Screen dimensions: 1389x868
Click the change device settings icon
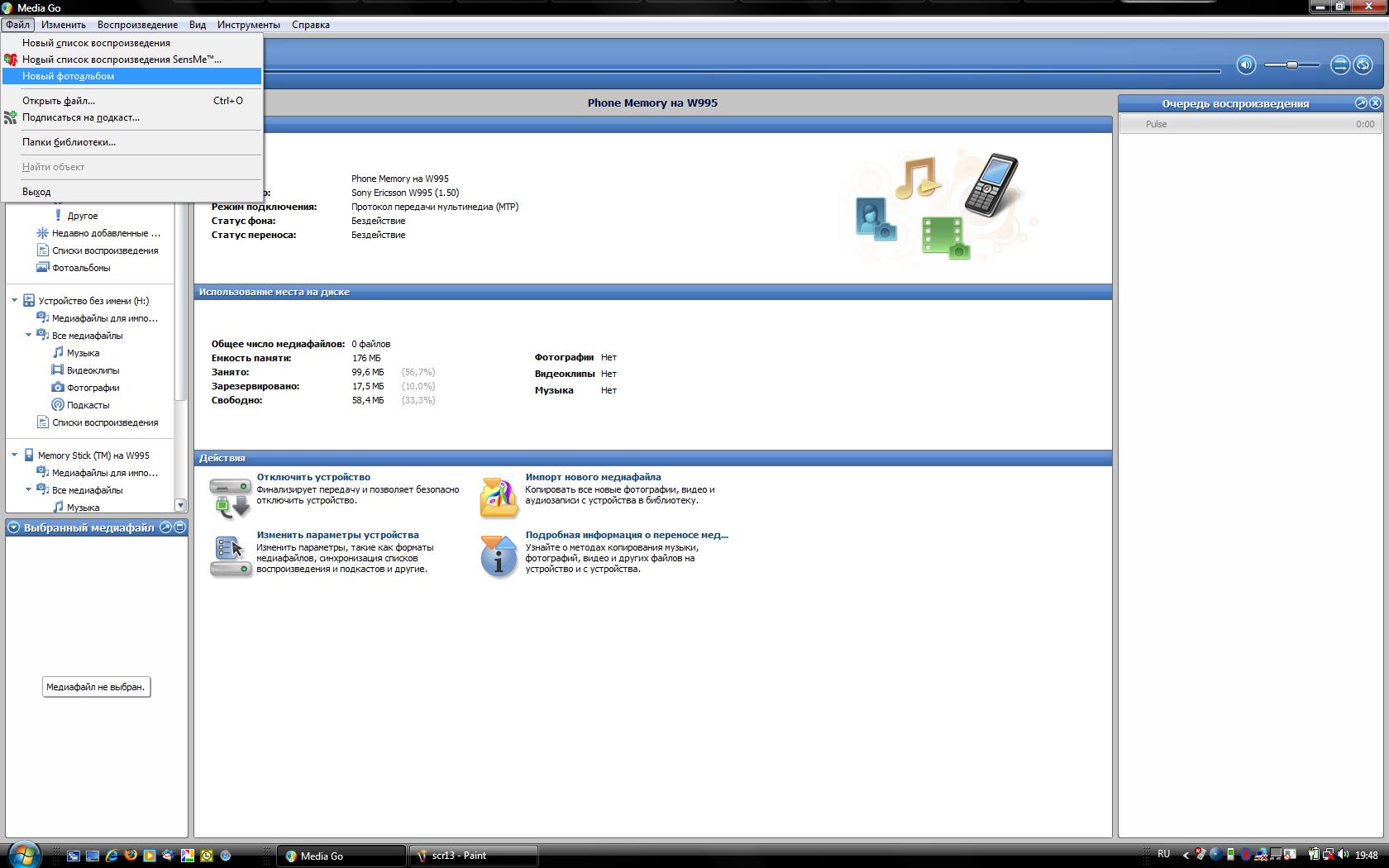point(230,556)
